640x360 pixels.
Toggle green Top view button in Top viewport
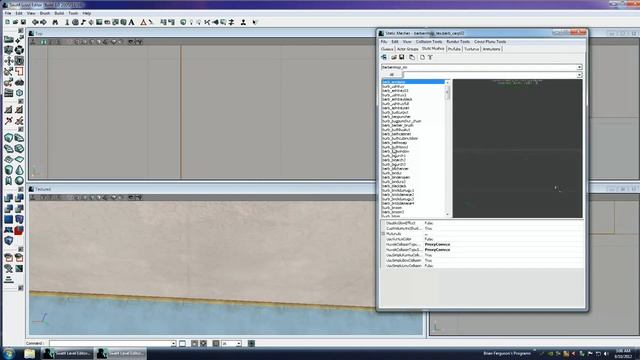[43, 42]
